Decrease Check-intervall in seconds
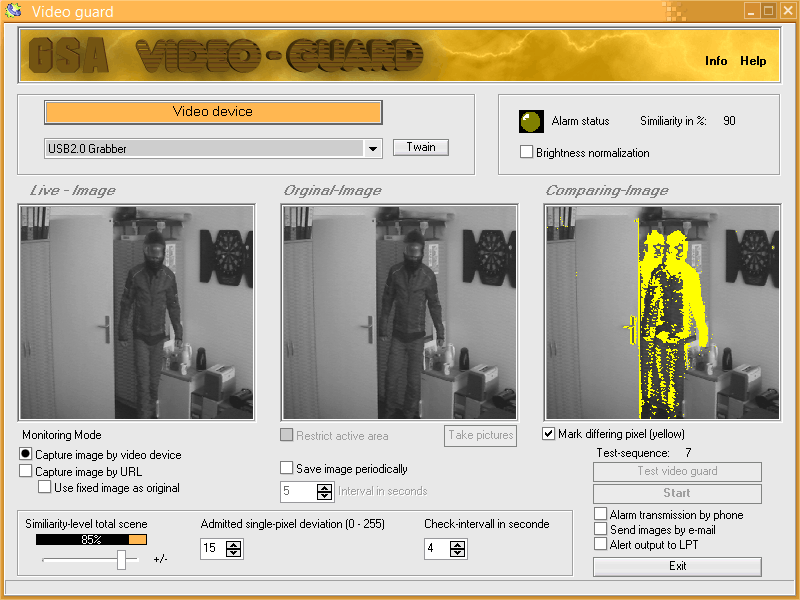This screenshot has height=600, width=800. point(458,554)
